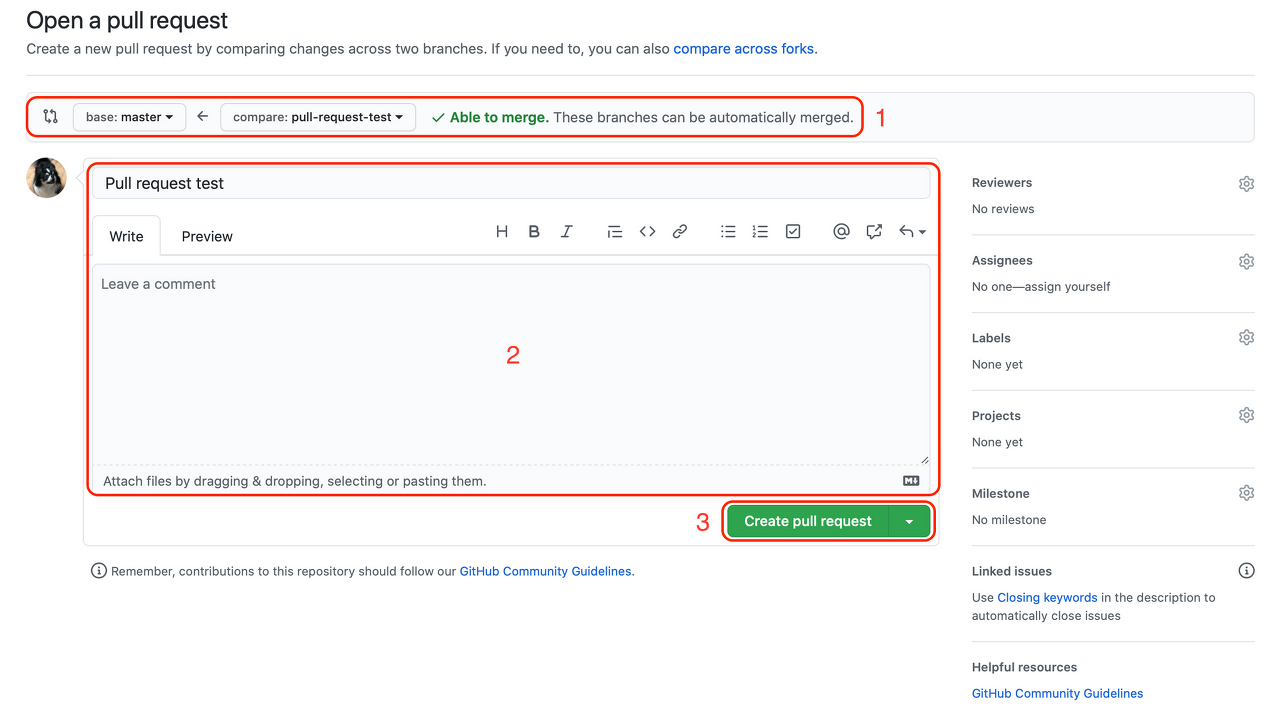Viewport: 1280px width, 718px height.
Task: Open the Reviewers settings gear
Action: point(1246,184)
